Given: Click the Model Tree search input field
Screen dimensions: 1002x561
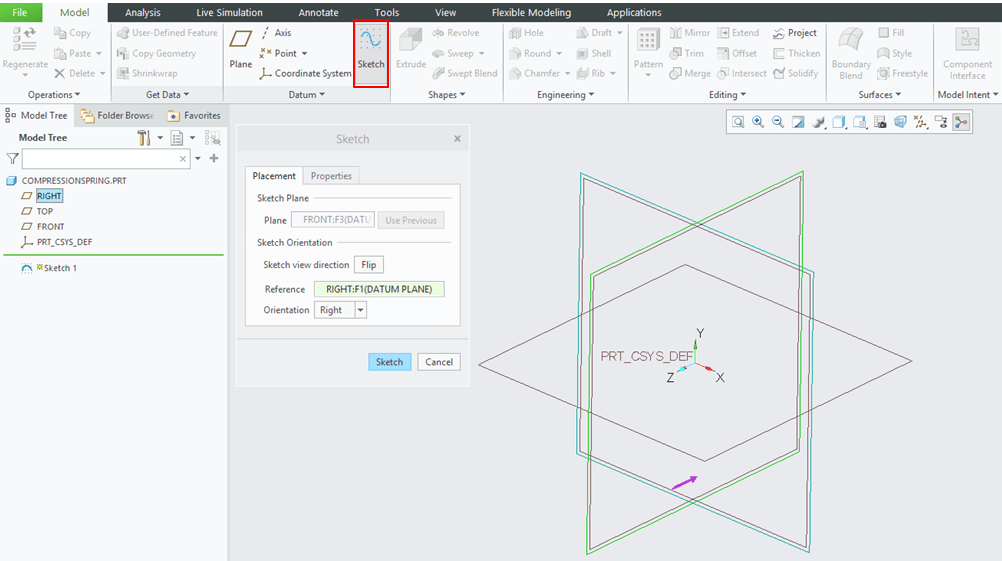Looking at the screenshot, I should [100, 159].
